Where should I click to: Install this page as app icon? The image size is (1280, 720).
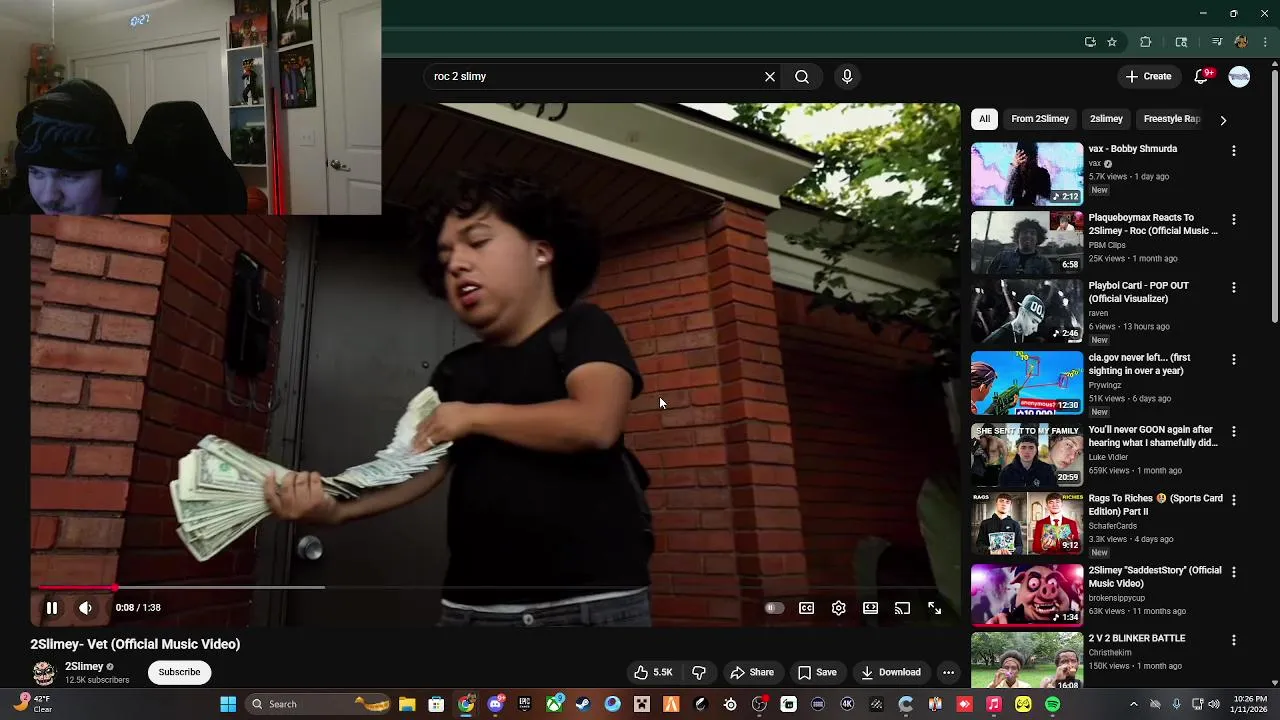(x=1090, y=42)
